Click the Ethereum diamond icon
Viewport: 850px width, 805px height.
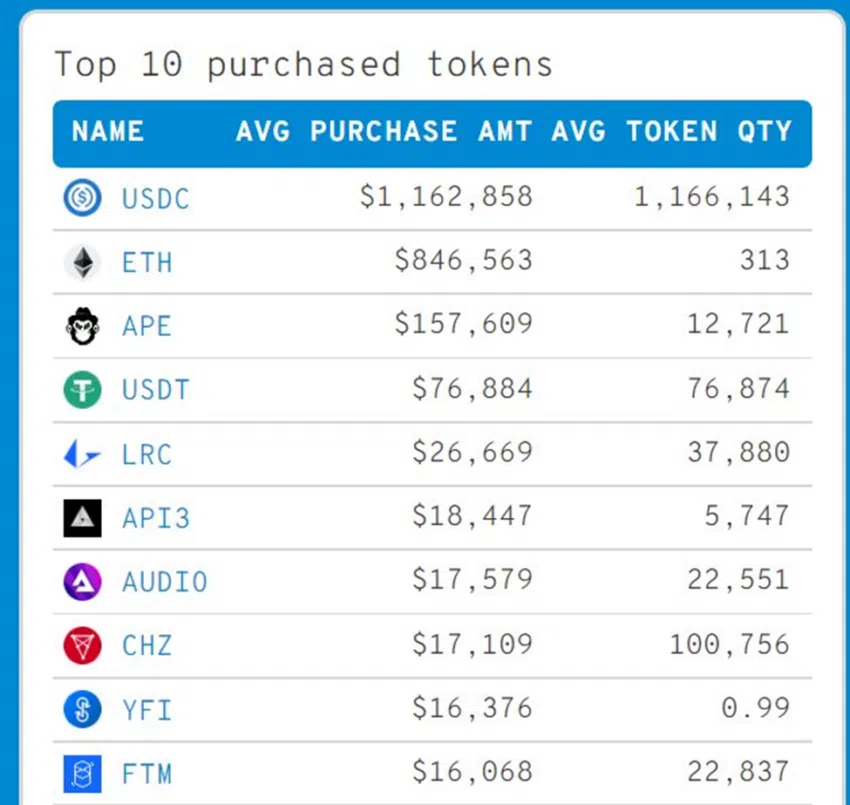coord(82,262)
